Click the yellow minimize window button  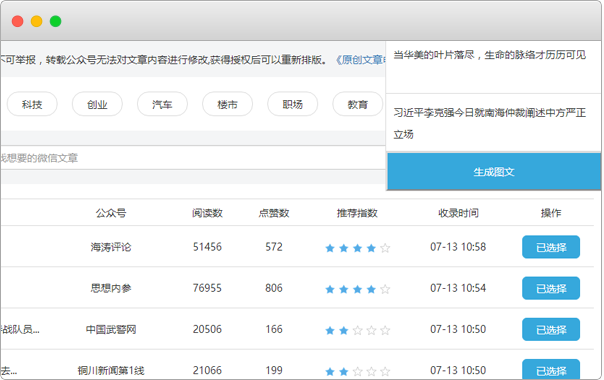pos(37,21)
